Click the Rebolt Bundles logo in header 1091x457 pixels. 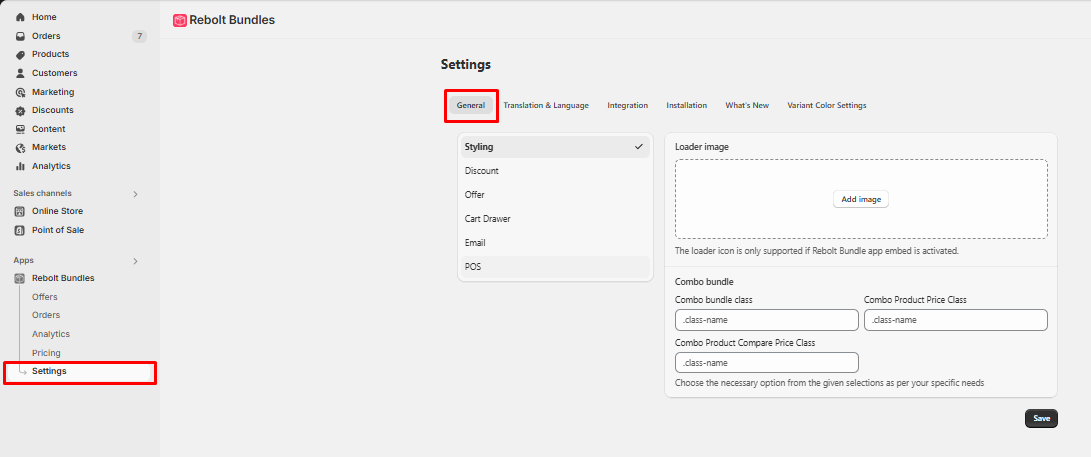[180, 20]
